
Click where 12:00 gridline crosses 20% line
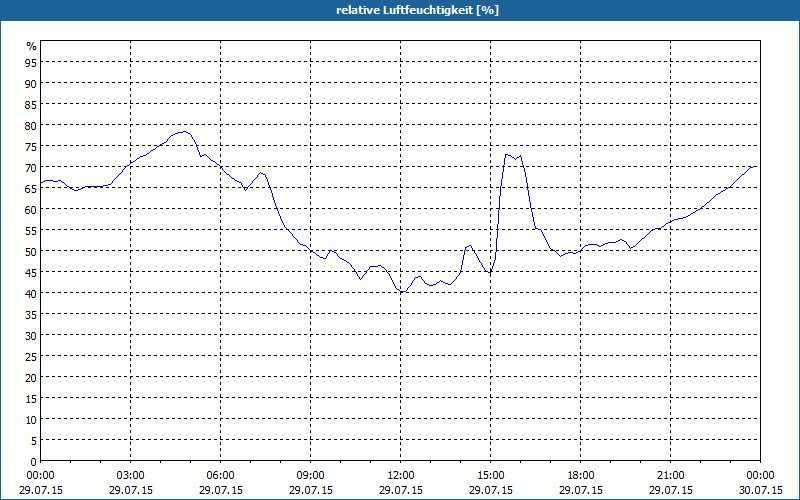tap(401, 377)
